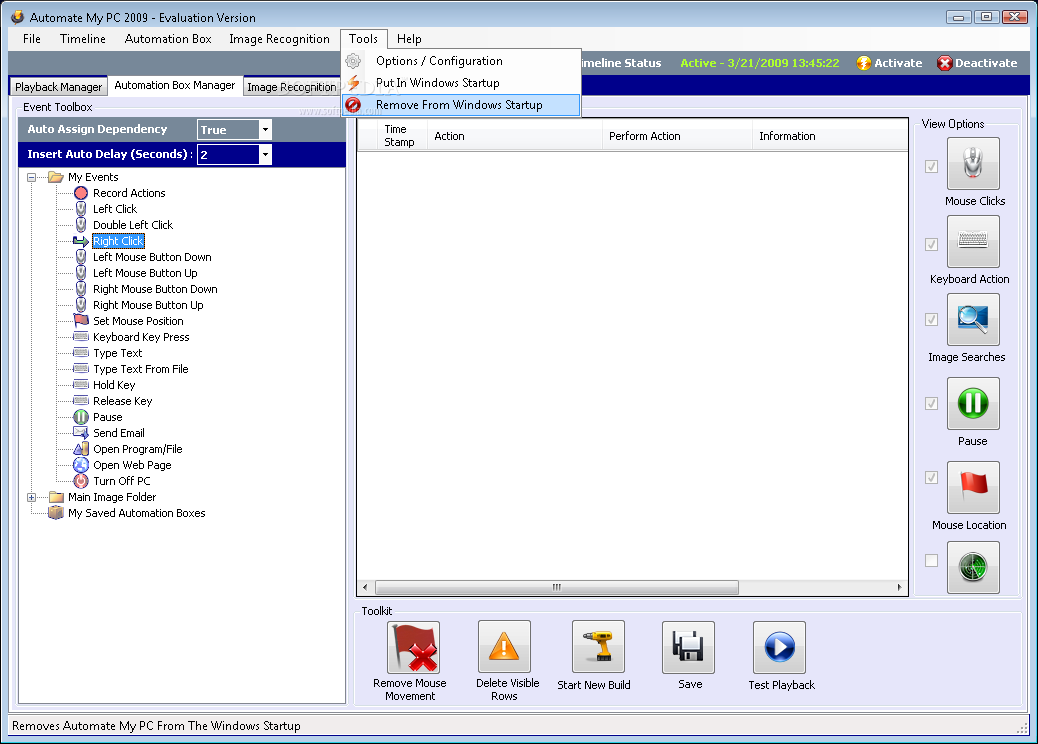Click the Image Searches magnifier button
1038x744 pixels.
pyautogui.click(x=973, y=320)
